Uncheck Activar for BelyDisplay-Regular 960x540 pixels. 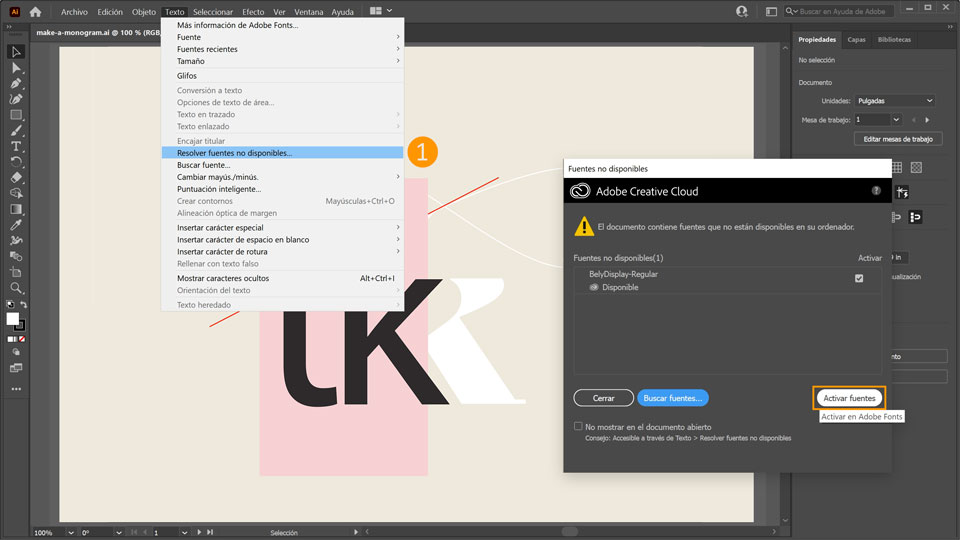[x=859, y=278]
